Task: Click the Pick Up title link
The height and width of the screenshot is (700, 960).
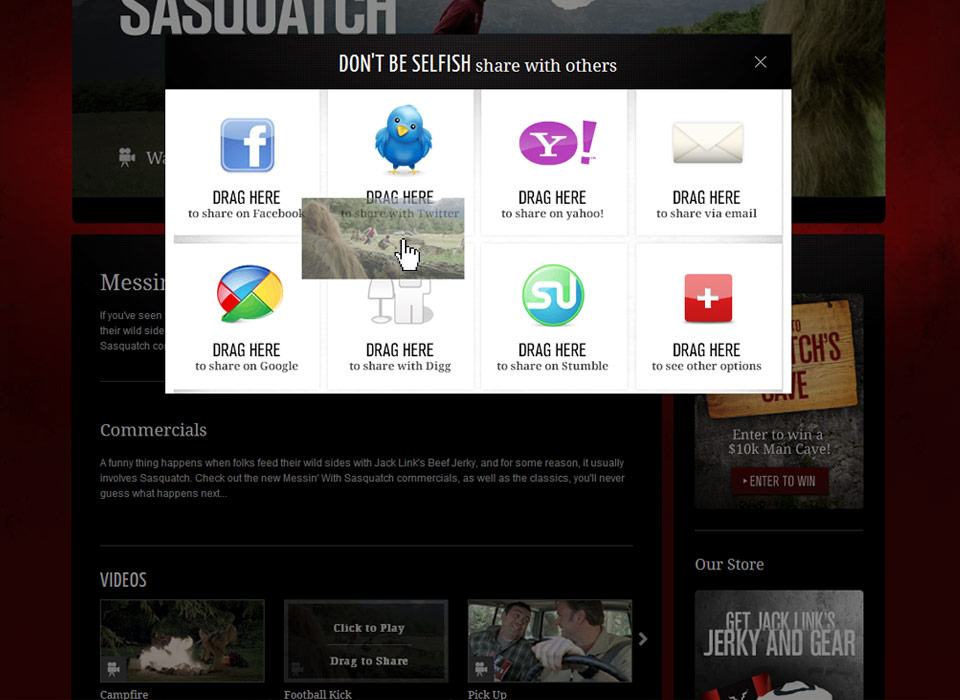Action: click(487, 694)
